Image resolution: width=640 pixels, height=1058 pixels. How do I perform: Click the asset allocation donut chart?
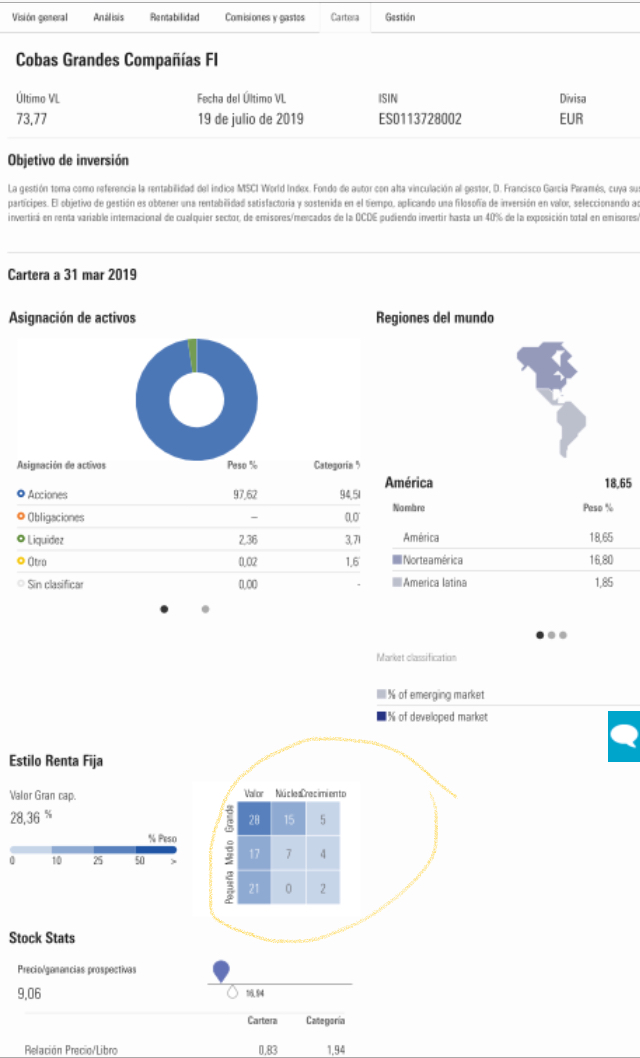click(x=197, y=399)
